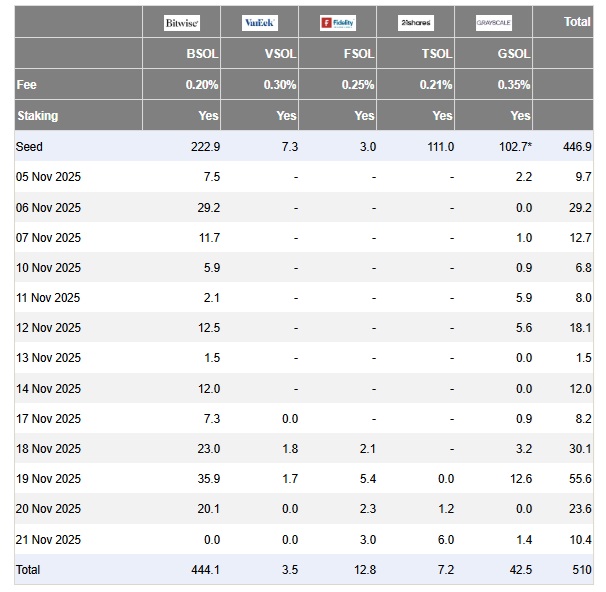Select the VSOL ticker header

tap(280, 55)
